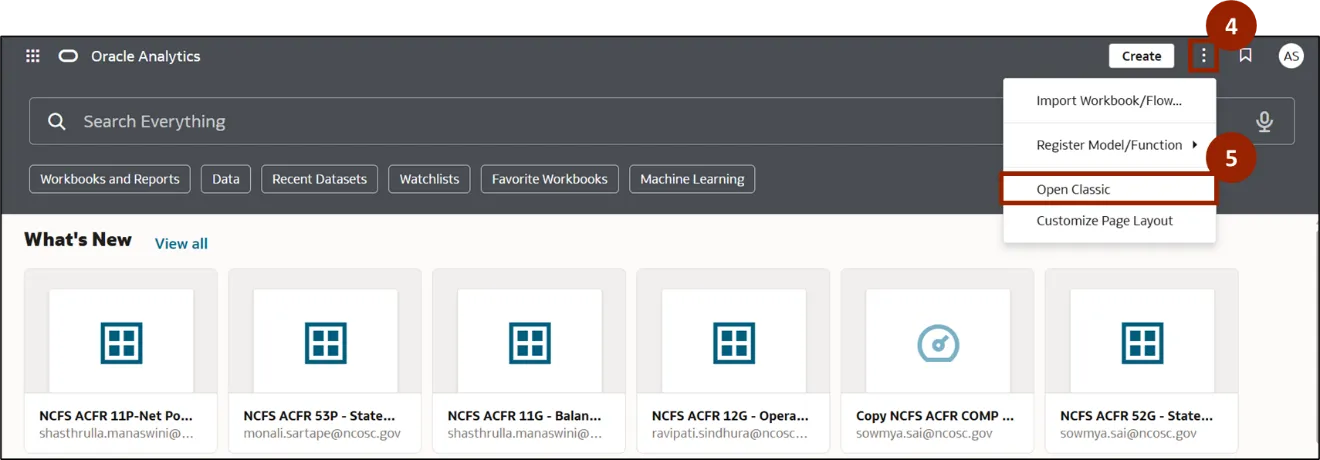
Task: Click in the Search Everything field
Action: [500, 122]
